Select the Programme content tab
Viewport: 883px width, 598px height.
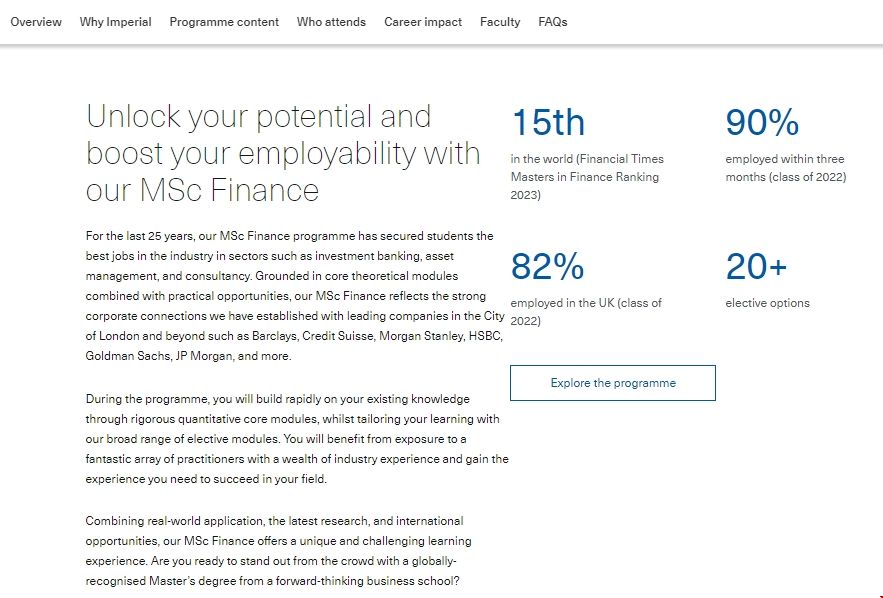(x=224, y=22)
